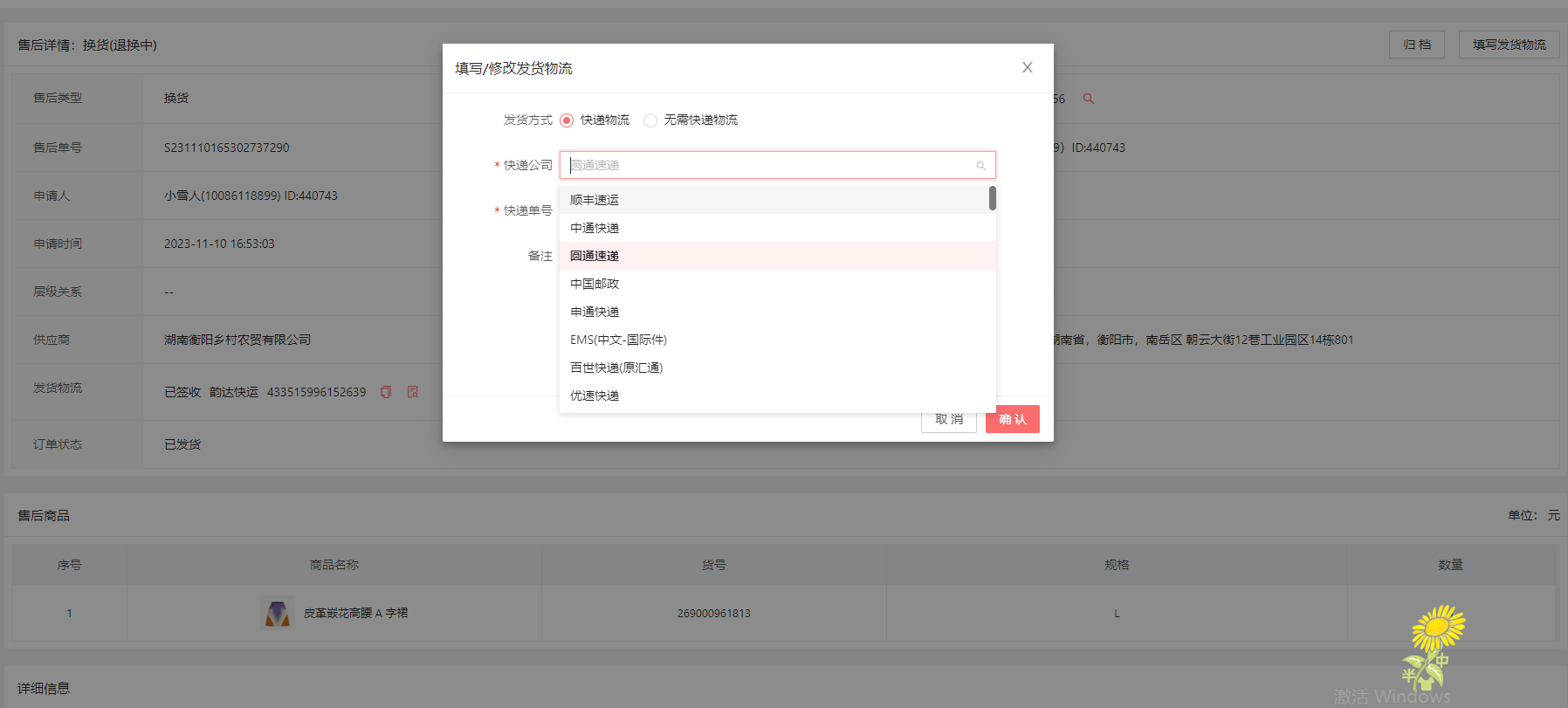The image size is (1568, 708).
Task: Click the 归档 button
Action: coord(1416,45)
